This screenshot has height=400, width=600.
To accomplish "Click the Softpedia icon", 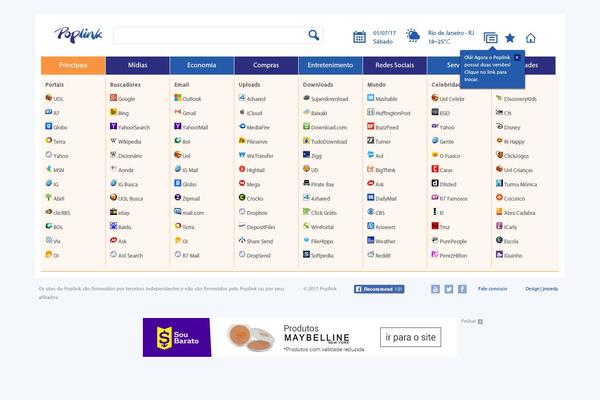I will (307, 254).
